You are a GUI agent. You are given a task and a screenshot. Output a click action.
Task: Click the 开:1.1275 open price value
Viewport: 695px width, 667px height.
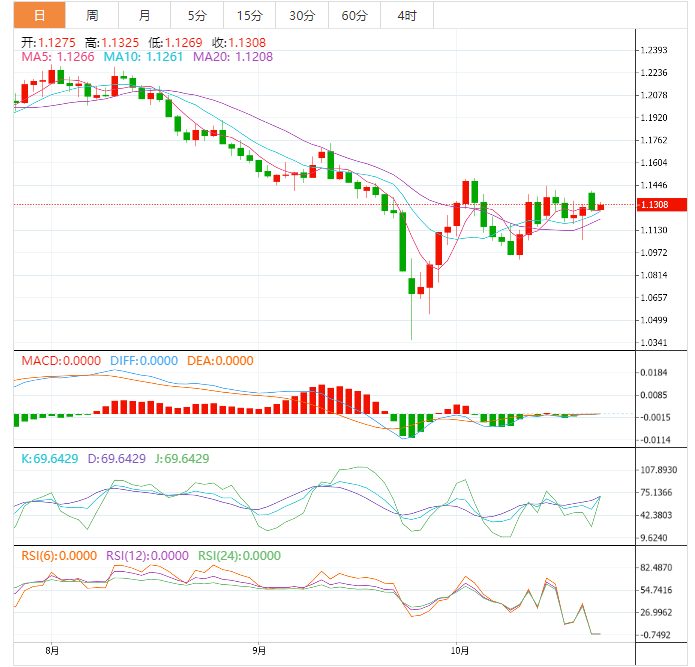coord(48,43)
